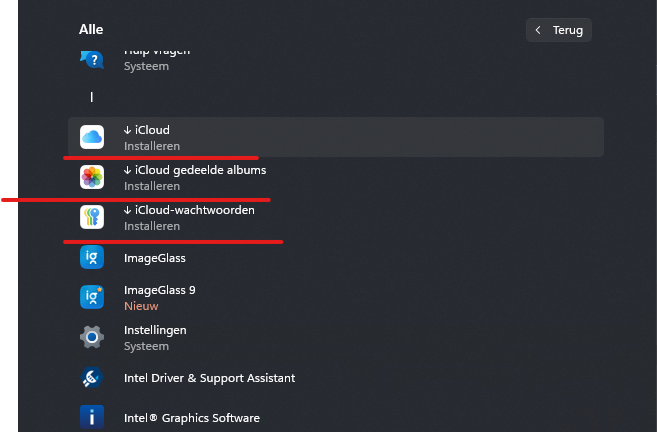657x432 pixels.
Task: Click the Intel Graphics Software icon
Action: point(92,417)
